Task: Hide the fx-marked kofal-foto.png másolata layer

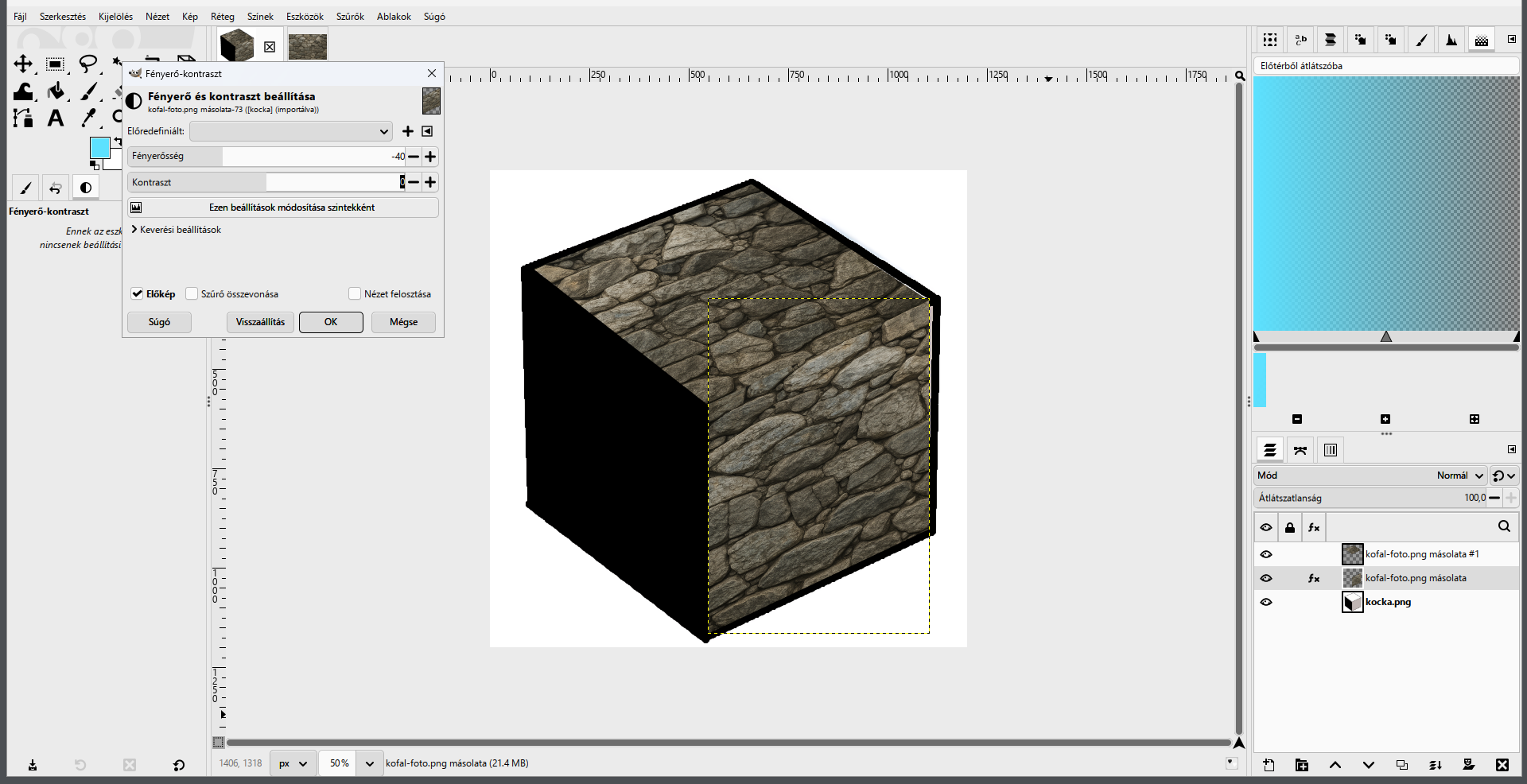Action: 1266,578
